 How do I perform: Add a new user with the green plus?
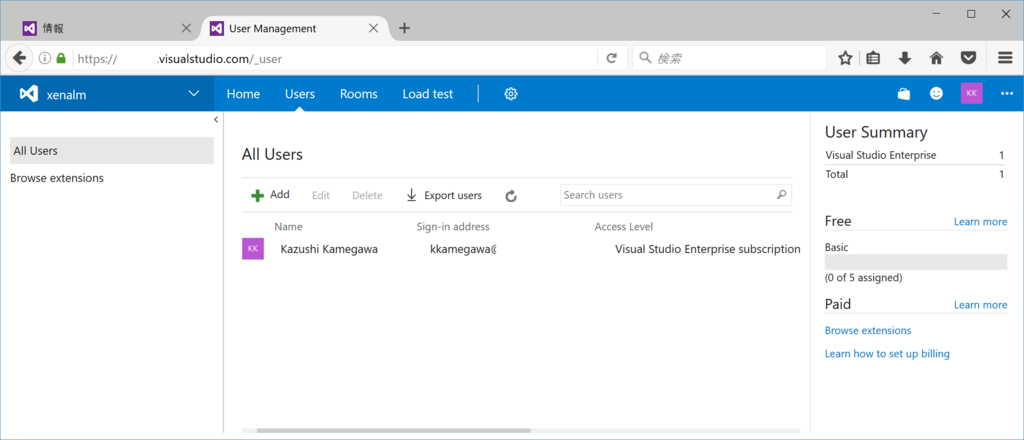(270, 195)
